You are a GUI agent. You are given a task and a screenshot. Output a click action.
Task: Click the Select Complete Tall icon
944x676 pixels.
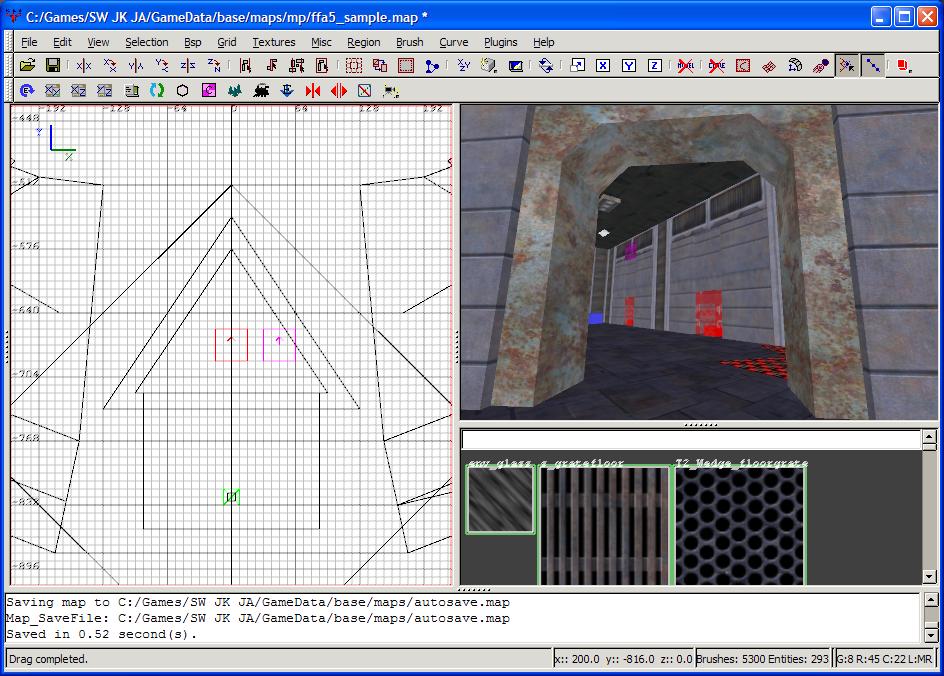click(245, 65)
